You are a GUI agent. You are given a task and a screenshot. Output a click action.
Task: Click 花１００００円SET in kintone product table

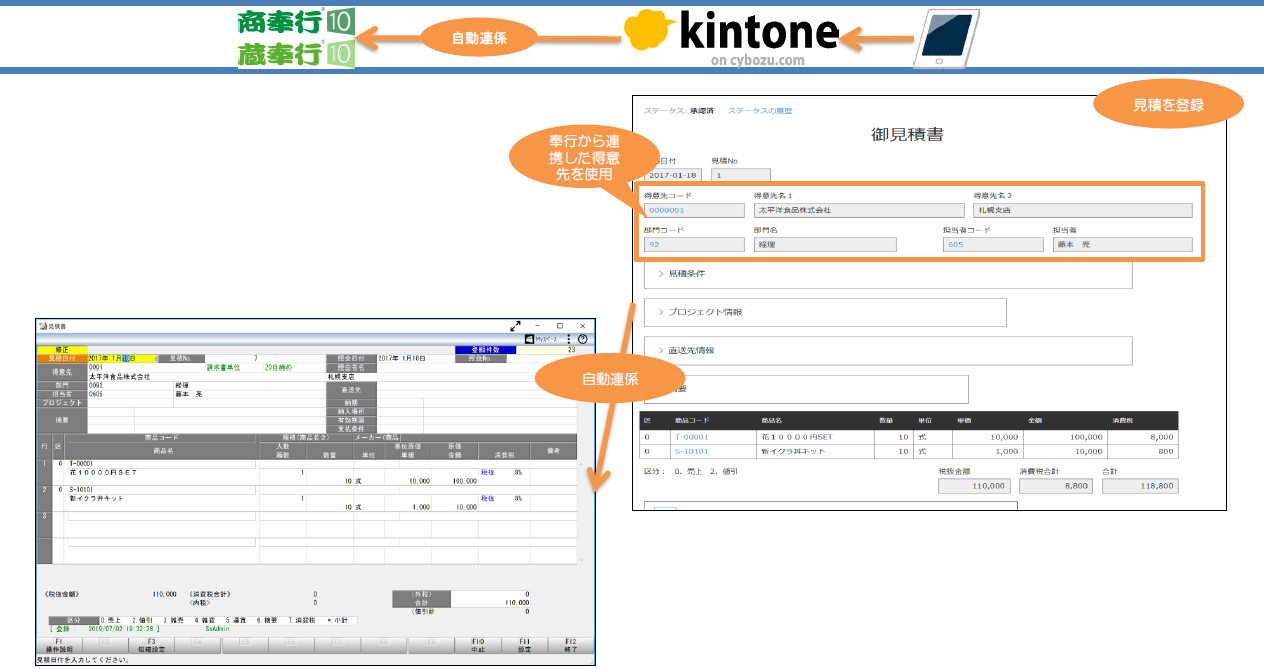point(796,437)
